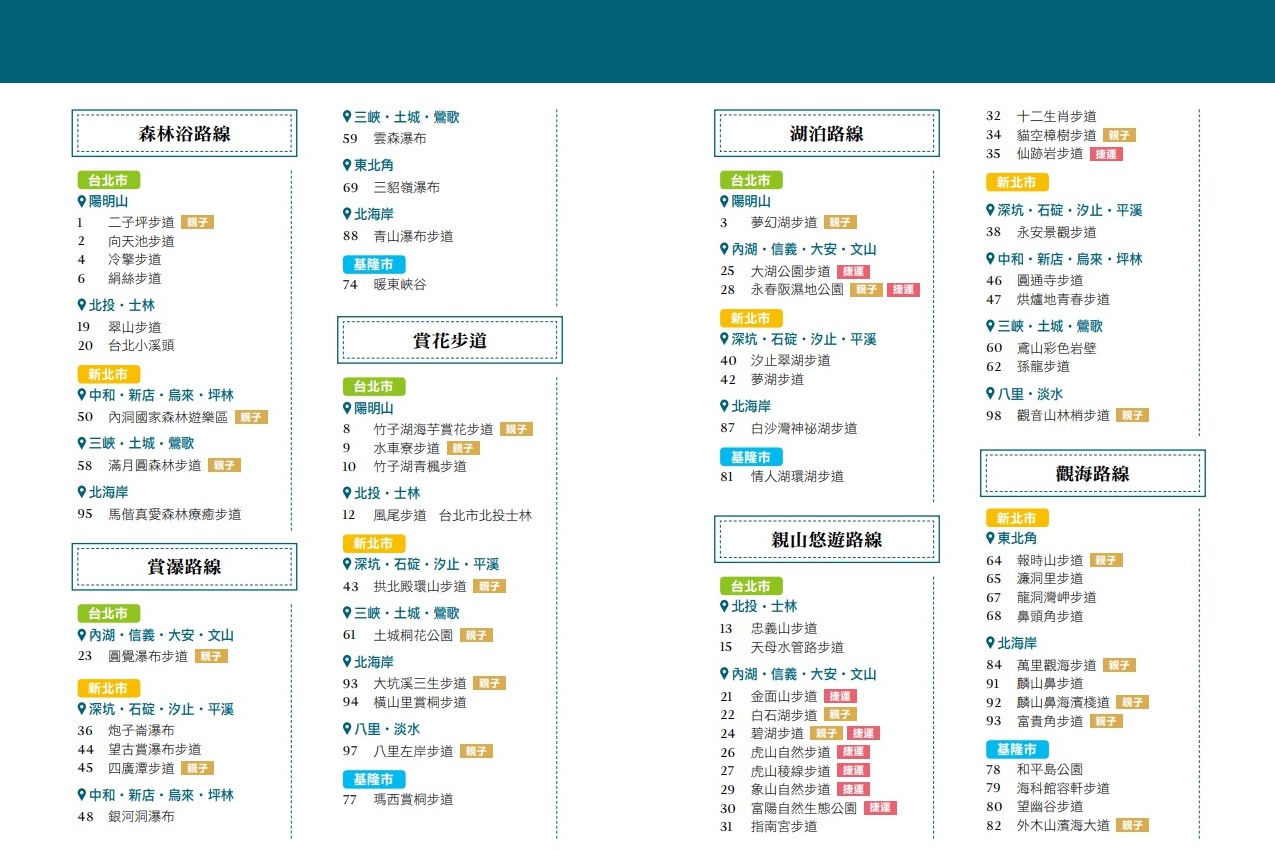Select the 湖泊路線 section heading
The height and width of the screenshot is (850, 1275).
(x=827, y=133)
